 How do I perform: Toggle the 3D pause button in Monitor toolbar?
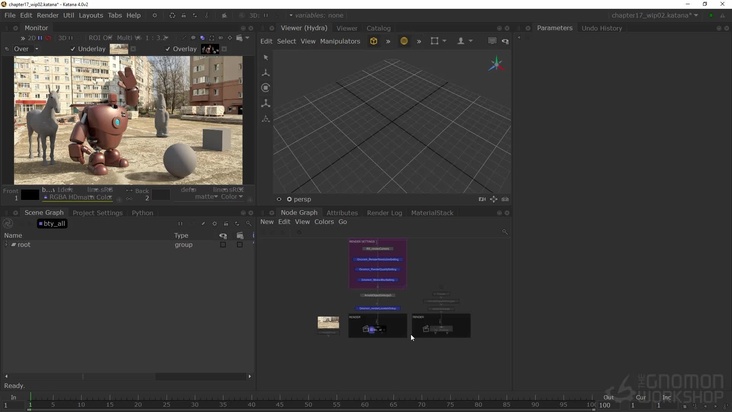click(x=71, y=38)
